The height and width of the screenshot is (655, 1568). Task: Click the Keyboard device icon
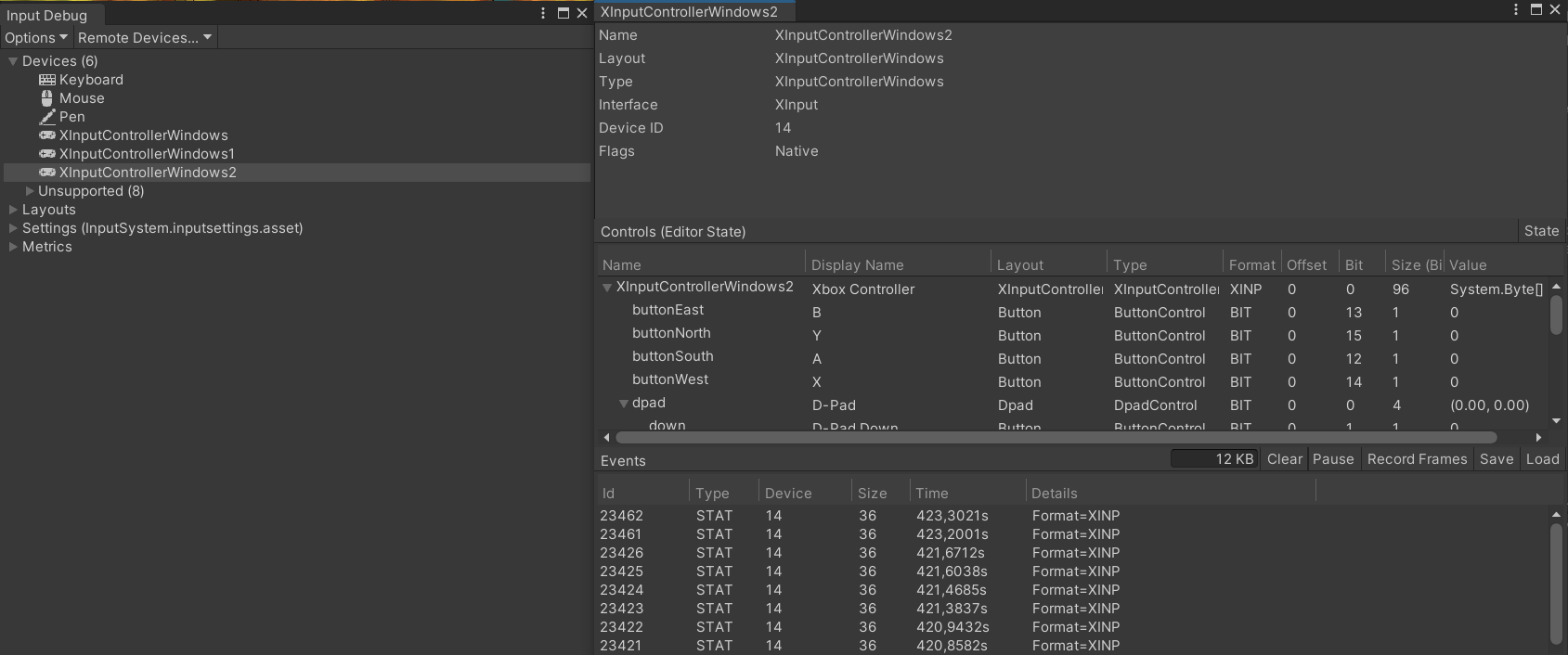(46, 80)
